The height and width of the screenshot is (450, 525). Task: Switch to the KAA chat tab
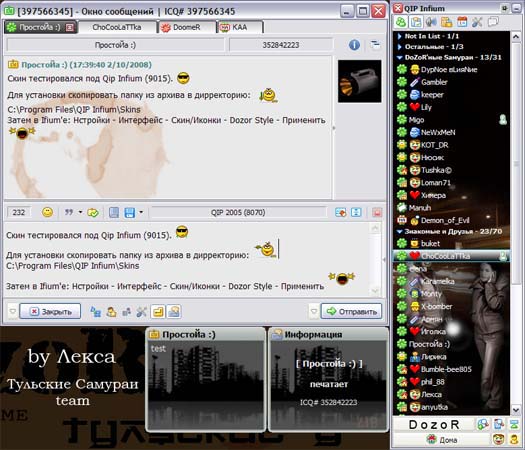coord(240,27)
